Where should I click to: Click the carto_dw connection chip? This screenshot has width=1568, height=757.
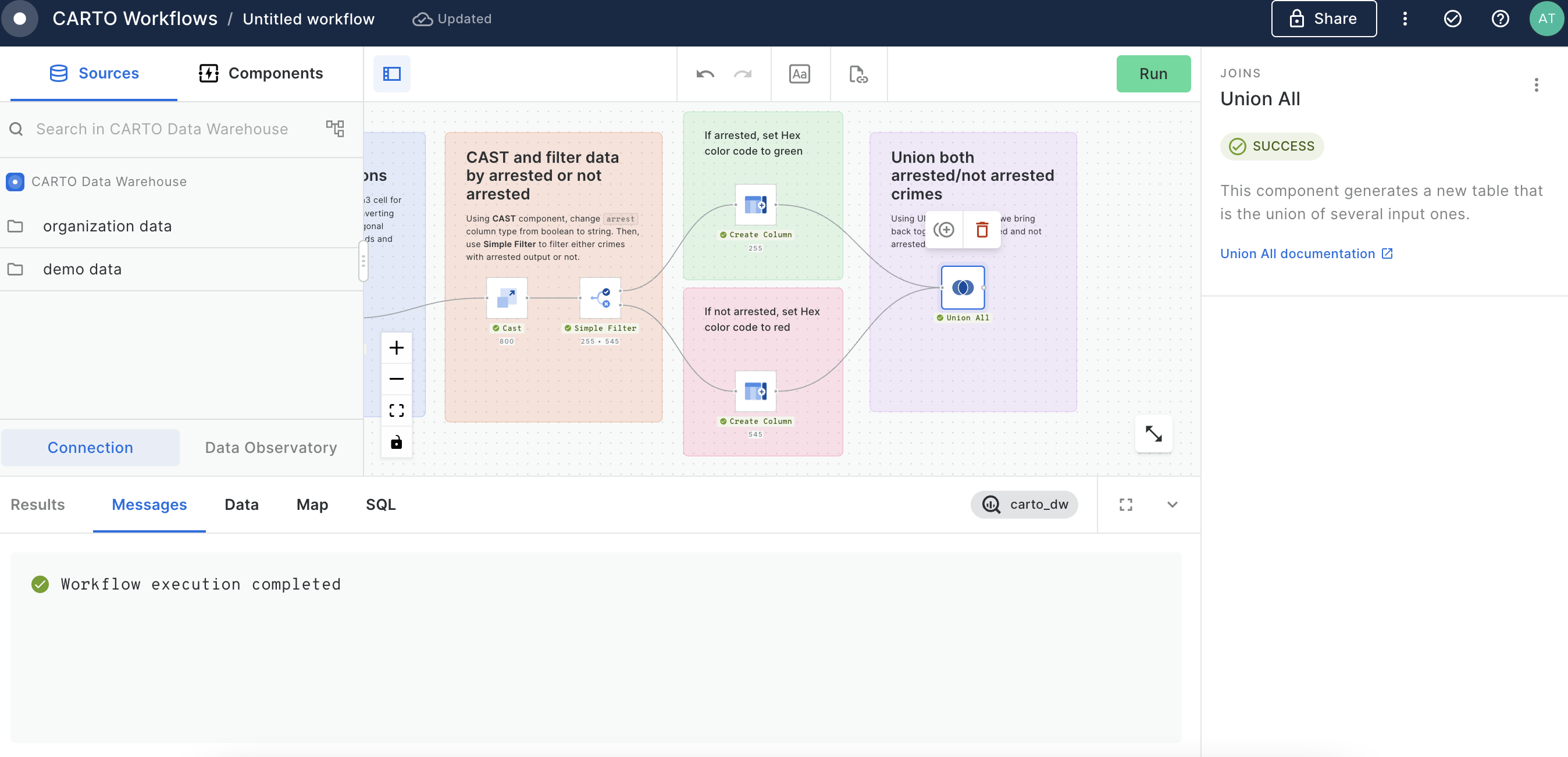point(1024,504)
